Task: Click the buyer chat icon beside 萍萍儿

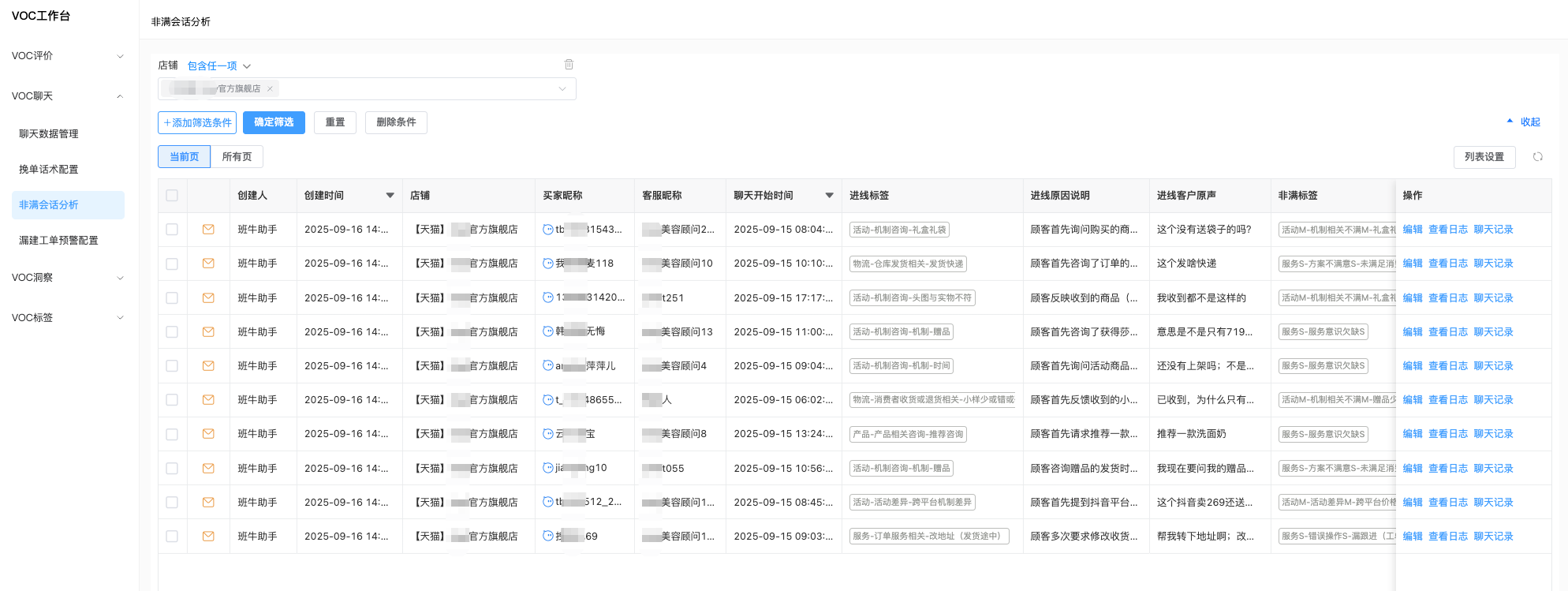Action: pos(548,366)
